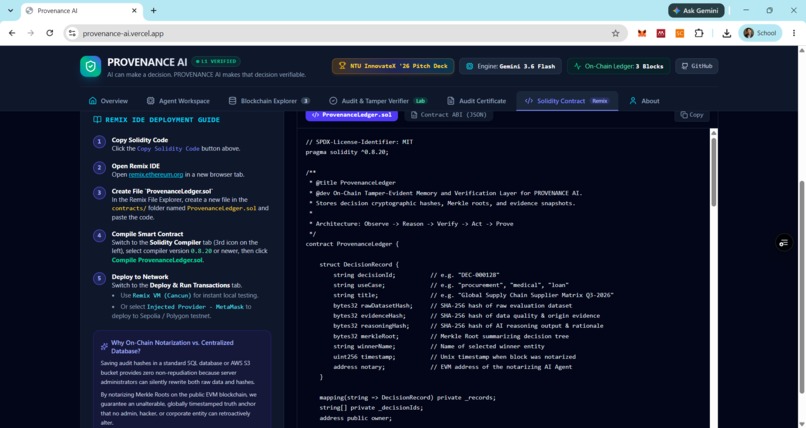Click step 3 number circle for Create File

click(99, 193)
